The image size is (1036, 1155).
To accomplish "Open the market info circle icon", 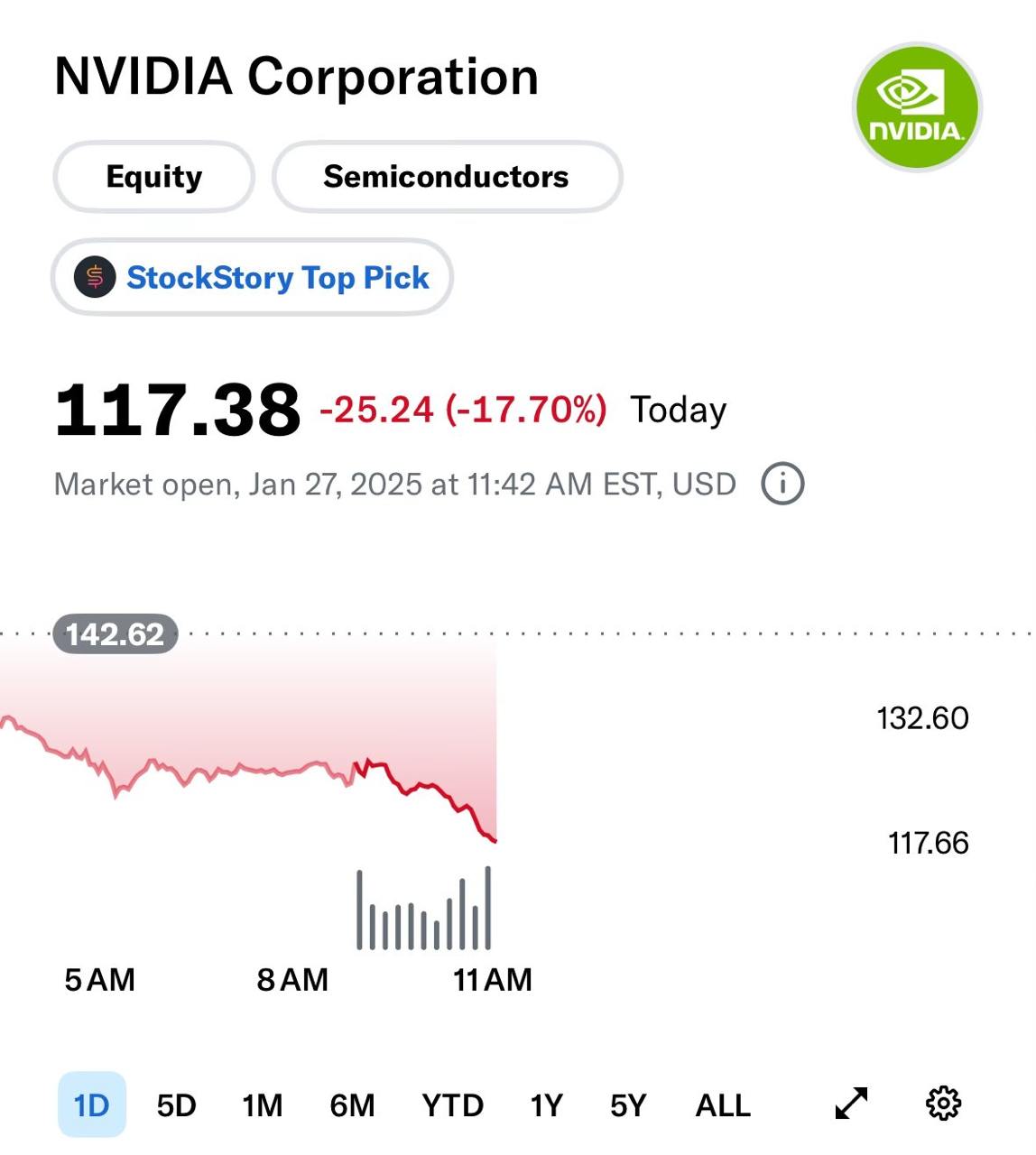I will [x=782, y=484].
